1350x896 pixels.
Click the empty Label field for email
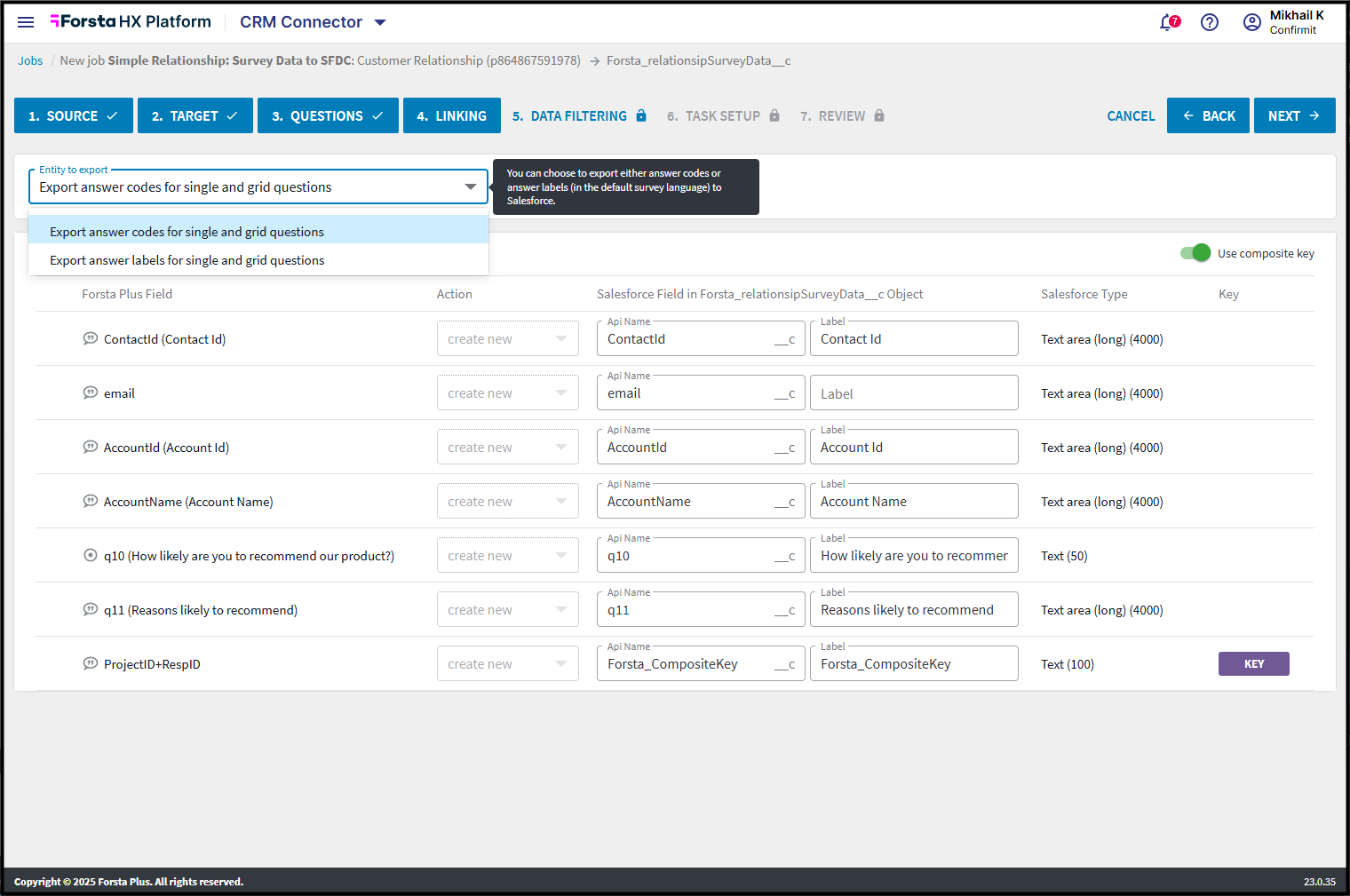[x=914, y=392]
